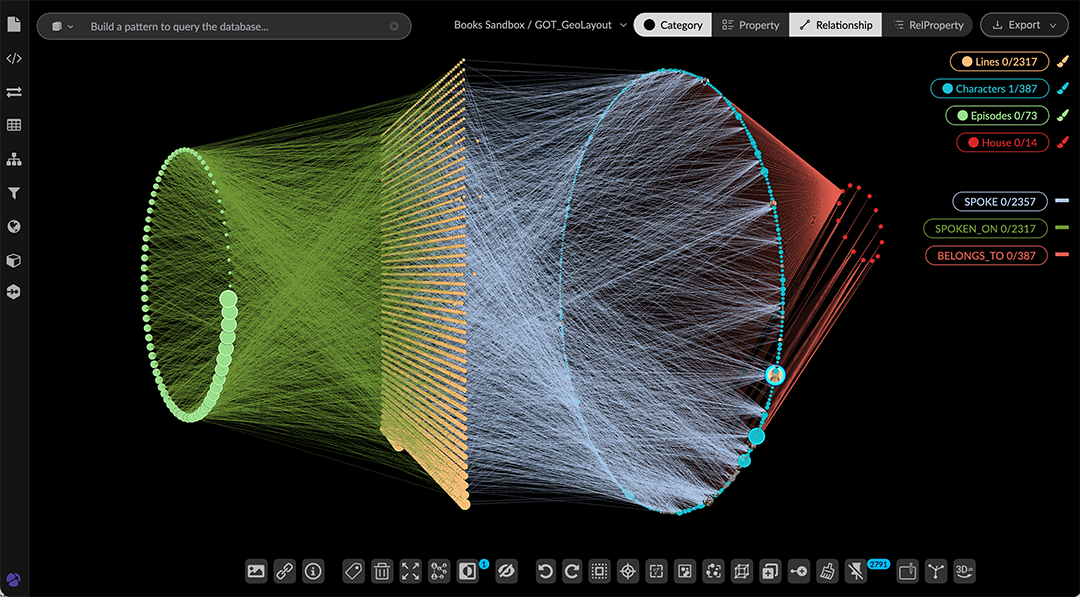Click the trash delete icon in bottom toolbar
The width and height of the screenshot is (1080, 597).
(x=381, y=571)
